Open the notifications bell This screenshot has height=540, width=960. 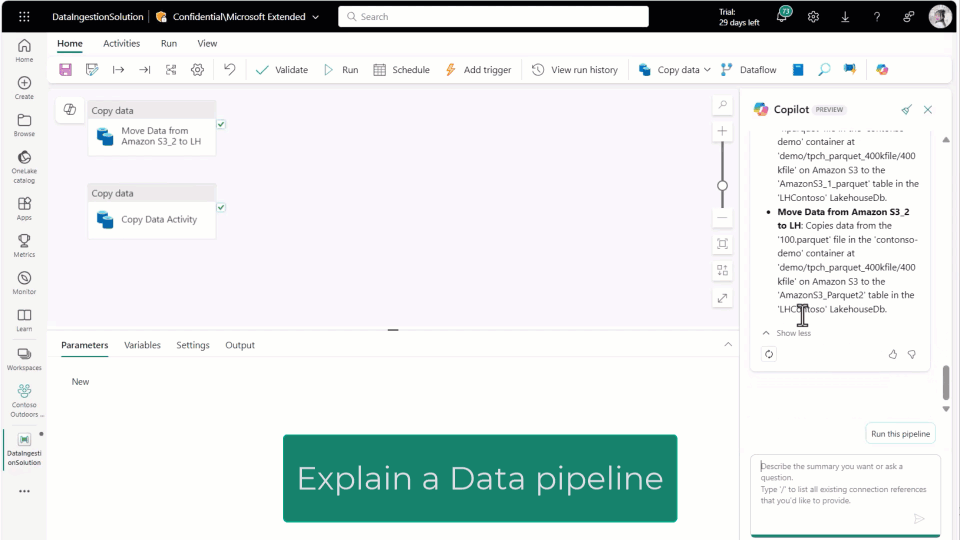click(782, 15)
